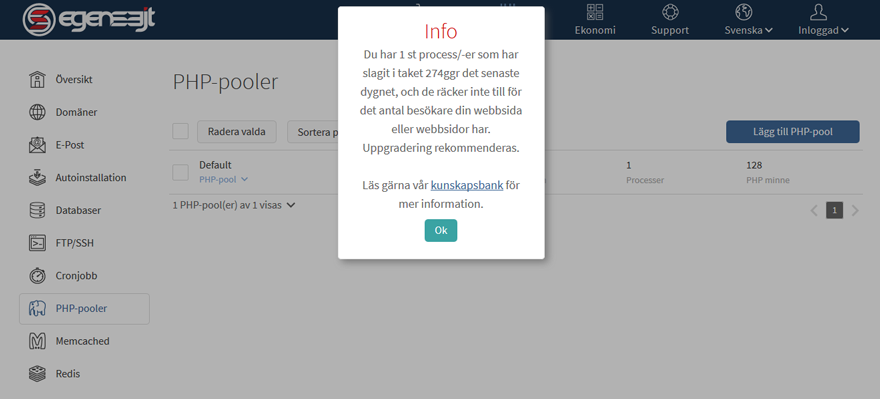880x399 pixels.
Task: Expand the Svenska language dropdown
Action: [x=749, y=30]
